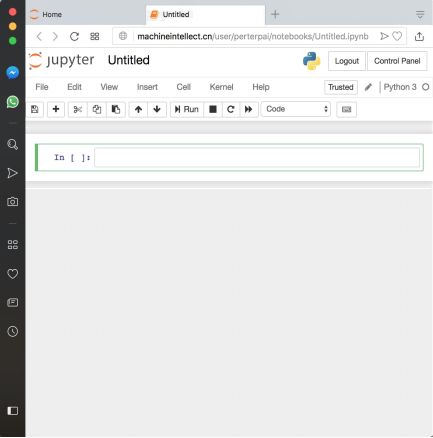
Task: Click the Jupyter logo
Action: 61,60
